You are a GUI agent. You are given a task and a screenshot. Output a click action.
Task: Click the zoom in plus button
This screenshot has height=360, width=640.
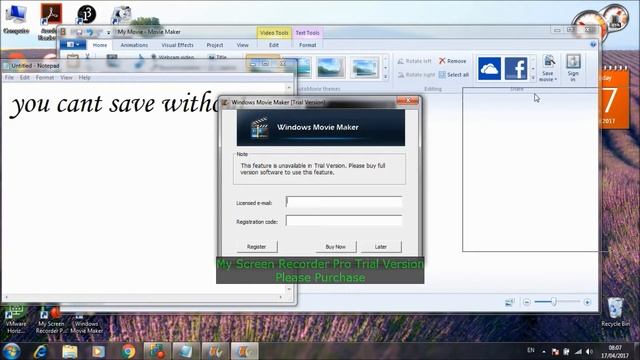click(x=587, y=302)
